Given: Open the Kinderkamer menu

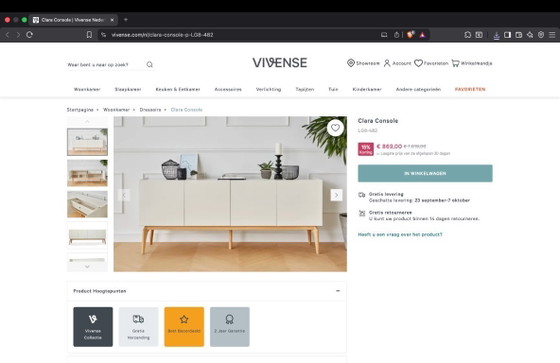Looking at the screenshot, I should [367, 89].
